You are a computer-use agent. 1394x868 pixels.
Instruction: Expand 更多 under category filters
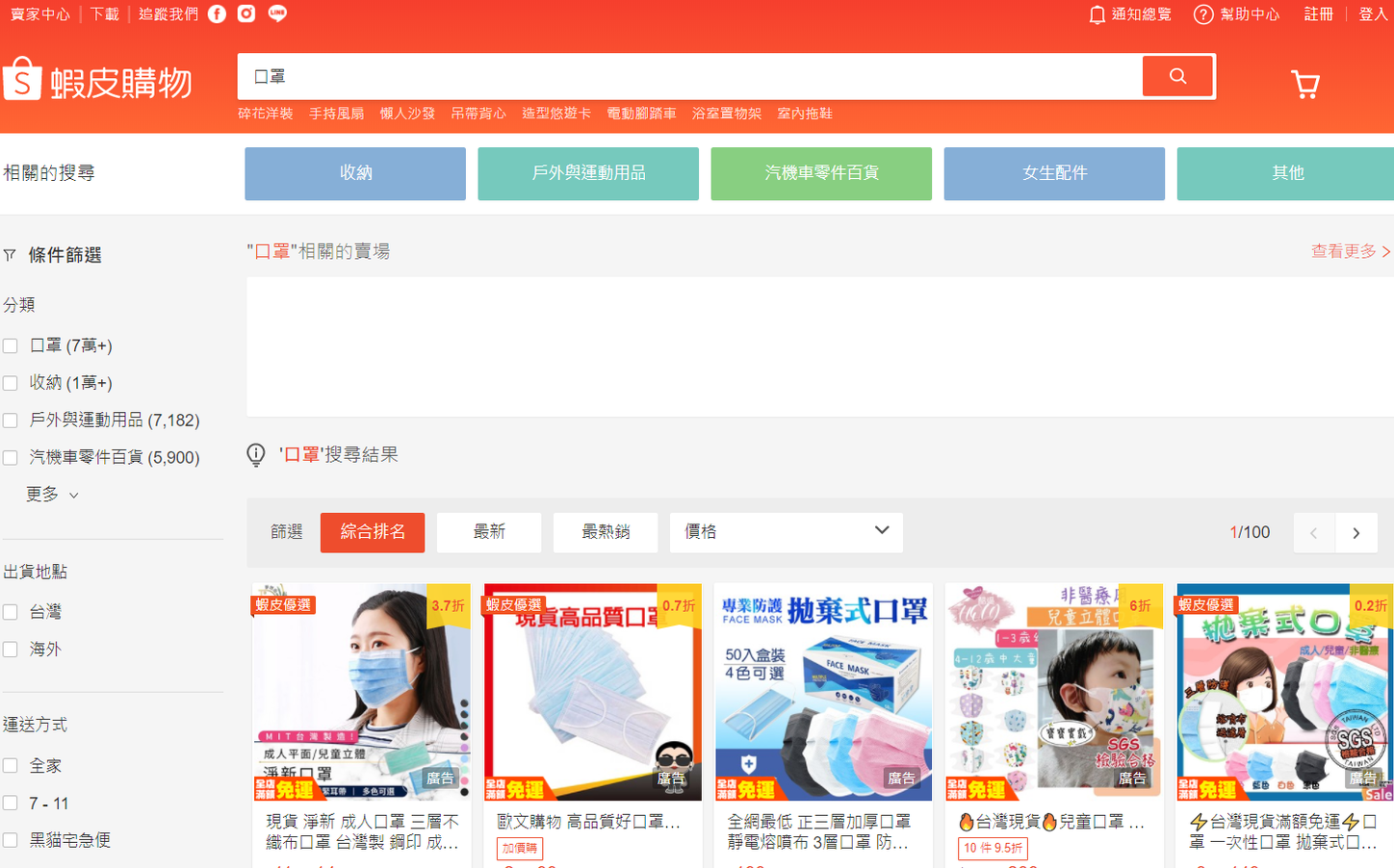[x=52, y=495]
